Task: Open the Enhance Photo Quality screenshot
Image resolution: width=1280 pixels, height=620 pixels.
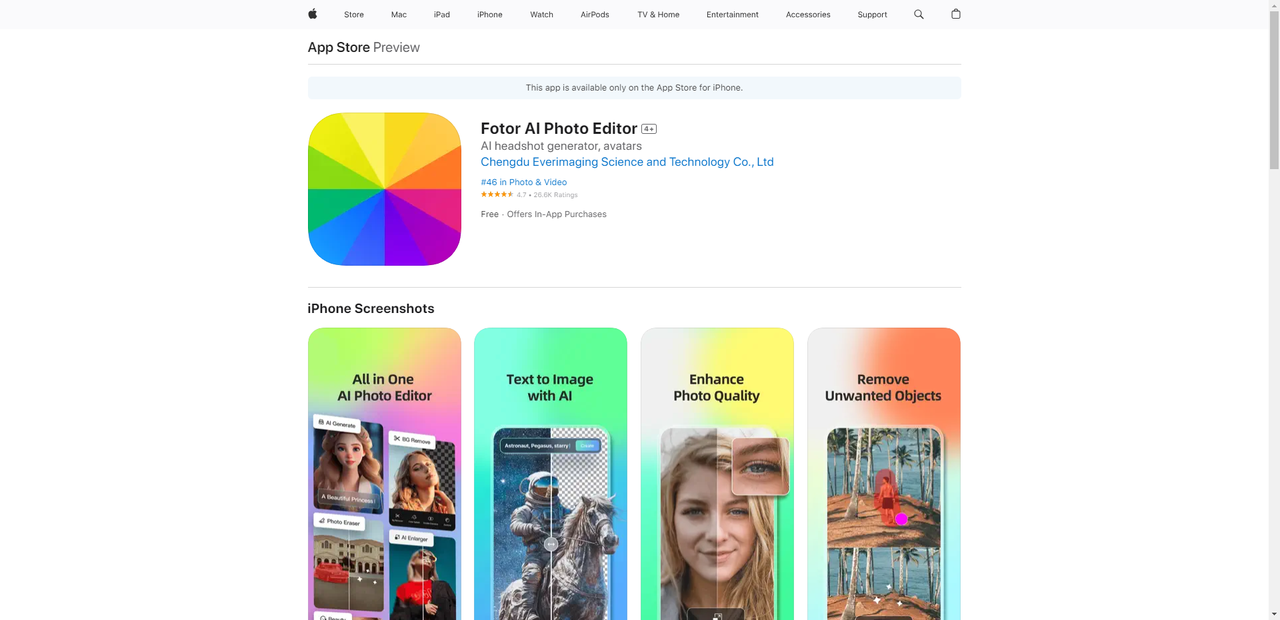Action: (x=717, y=474)
